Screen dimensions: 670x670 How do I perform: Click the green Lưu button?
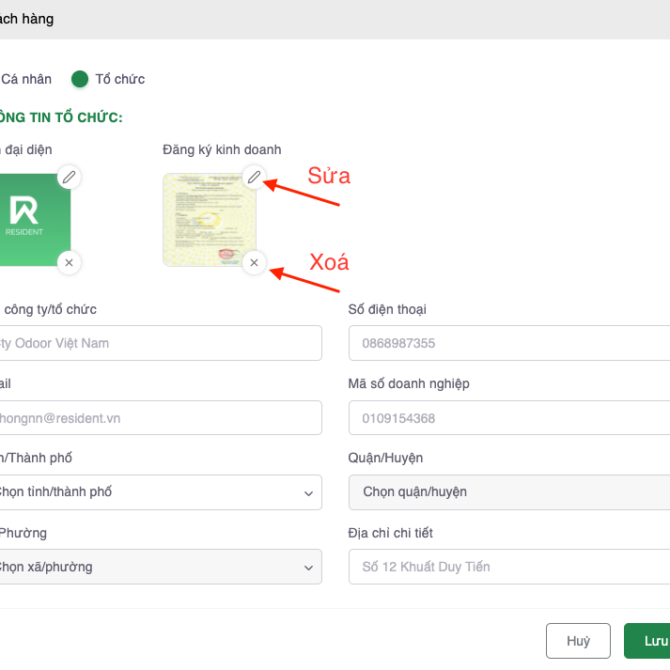coord(650,641)
